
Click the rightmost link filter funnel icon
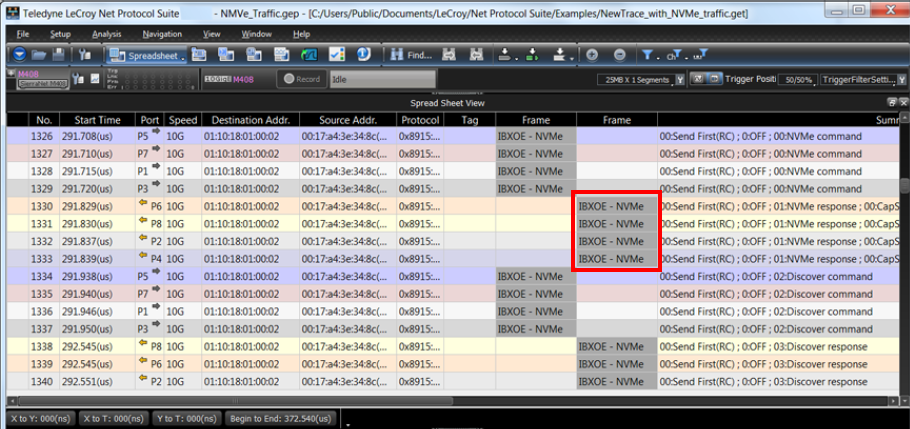tap(700, 55)
